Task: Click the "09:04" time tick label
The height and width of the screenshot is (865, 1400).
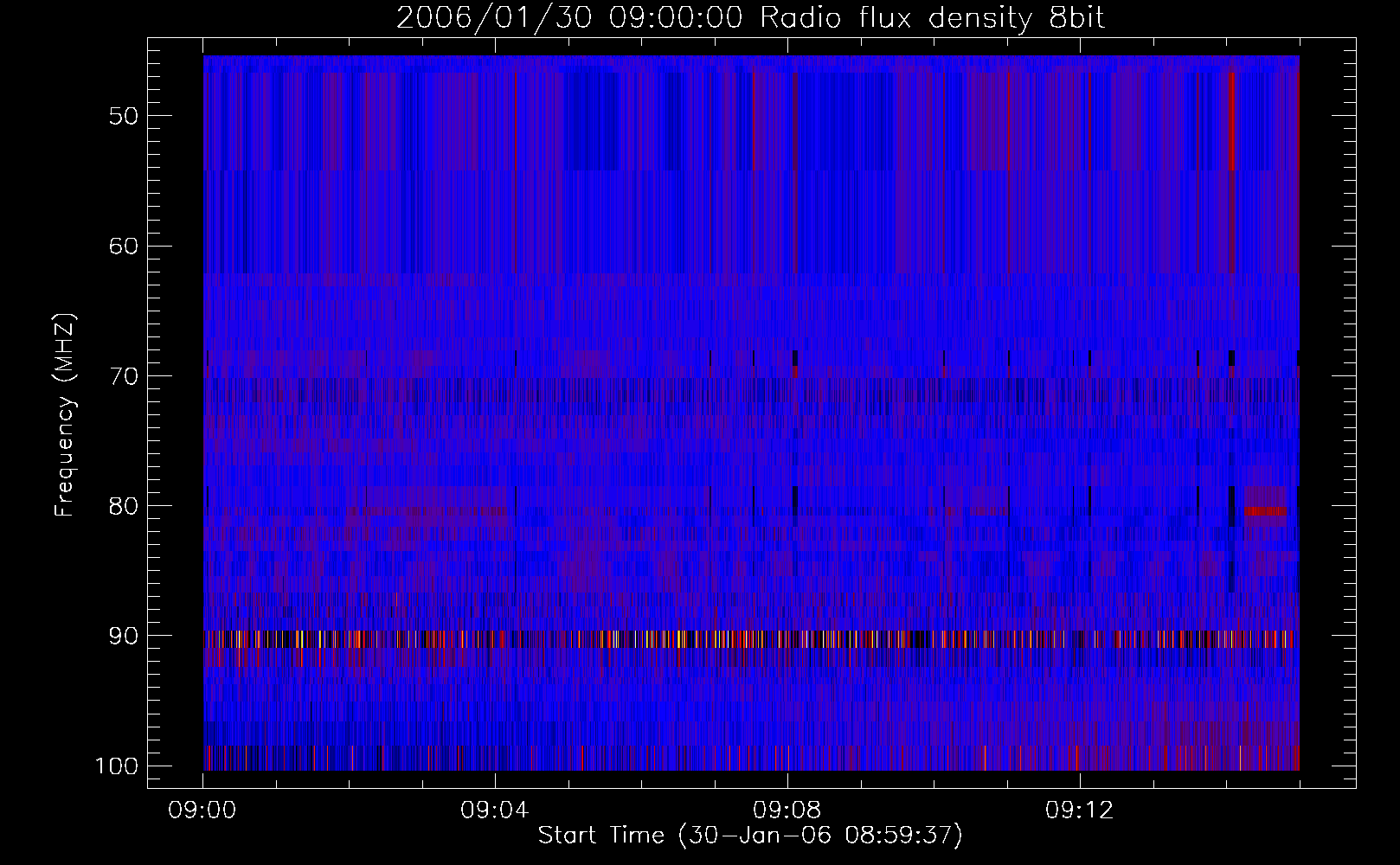Action: tap(495, 811)
